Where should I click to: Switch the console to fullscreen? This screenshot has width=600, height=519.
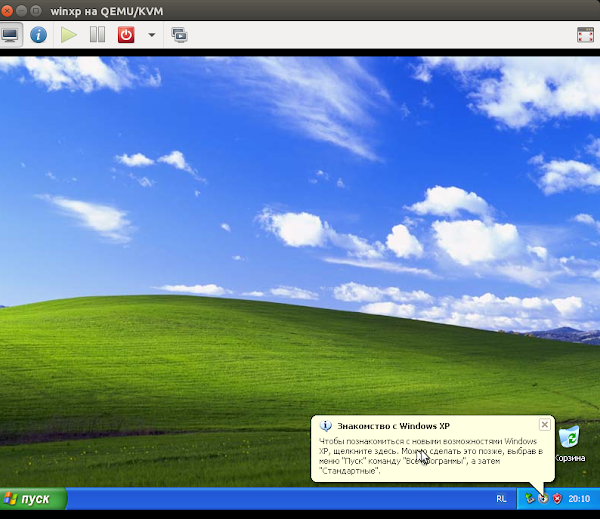[x=585, y=35]
